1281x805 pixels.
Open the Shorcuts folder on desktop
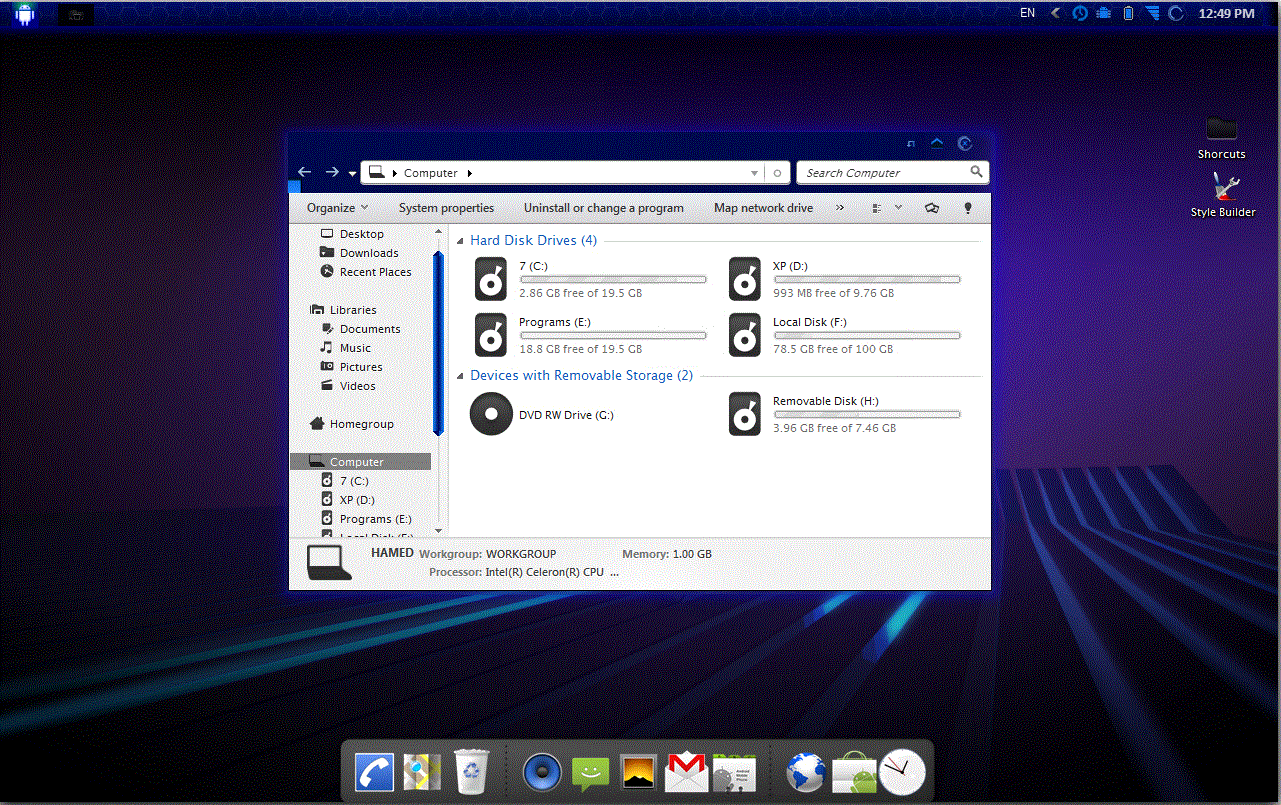[x=1221, y=138]
